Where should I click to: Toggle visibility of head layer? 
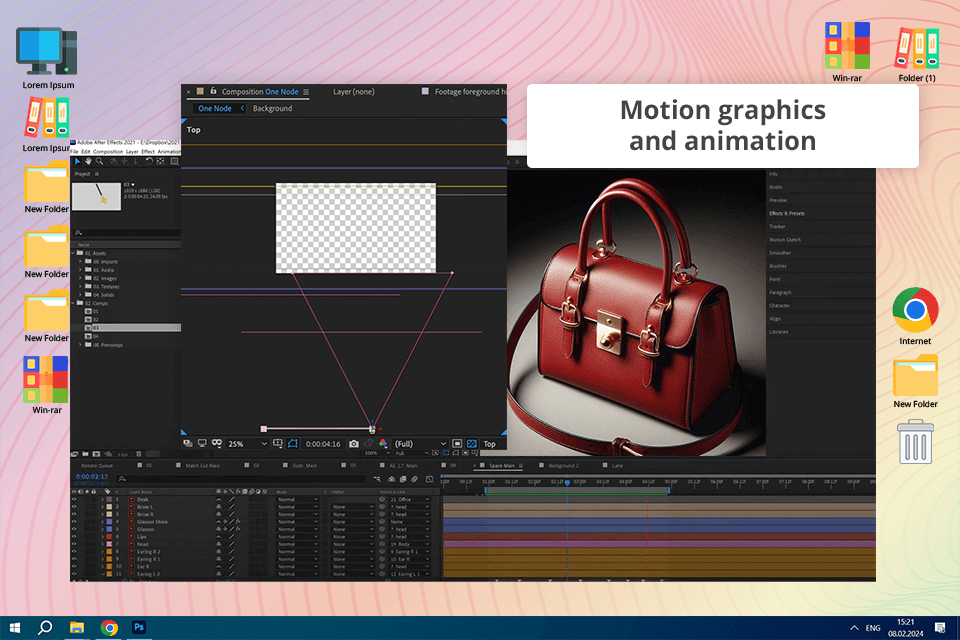click(74, 544)
